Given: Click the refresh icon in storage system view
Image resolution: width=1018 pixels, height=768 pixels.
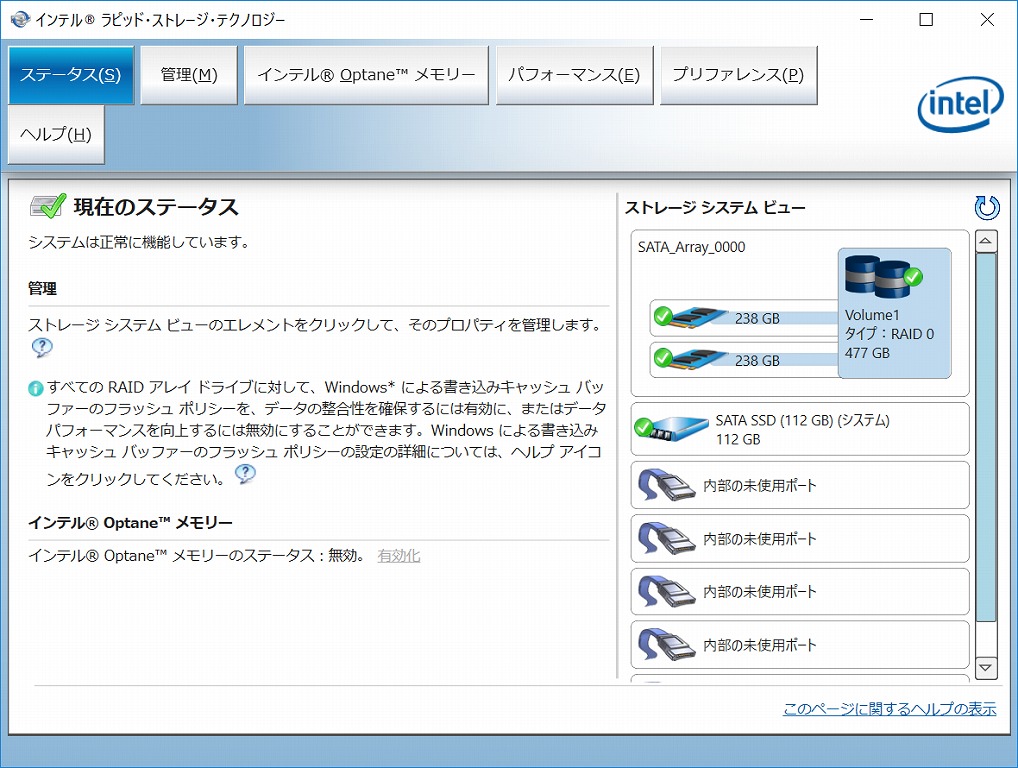Looking at the screenshot, I should point(986,207).
